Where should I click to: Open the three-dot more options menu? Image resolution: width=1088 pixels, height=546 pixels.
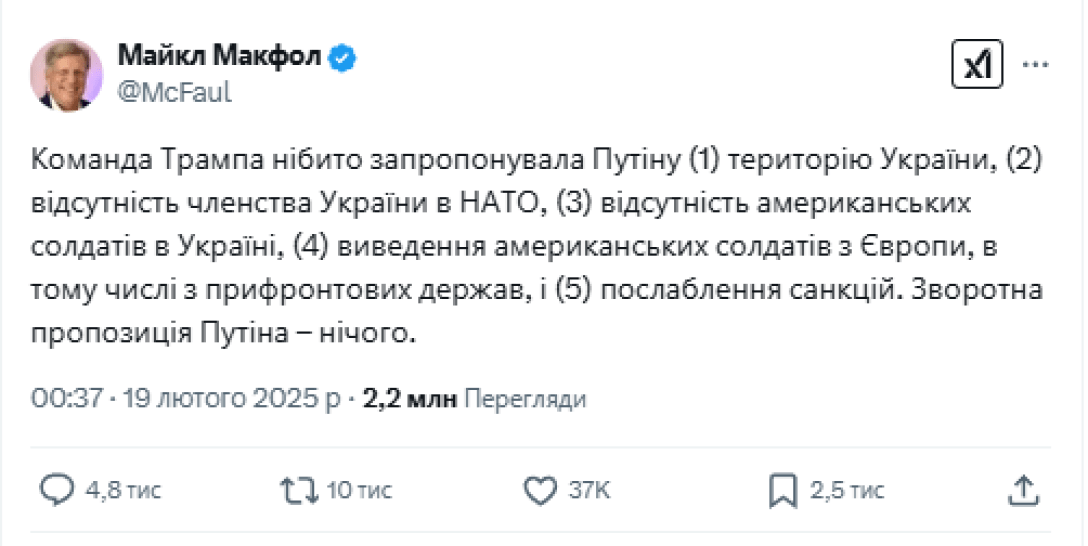click(1035, 66)
